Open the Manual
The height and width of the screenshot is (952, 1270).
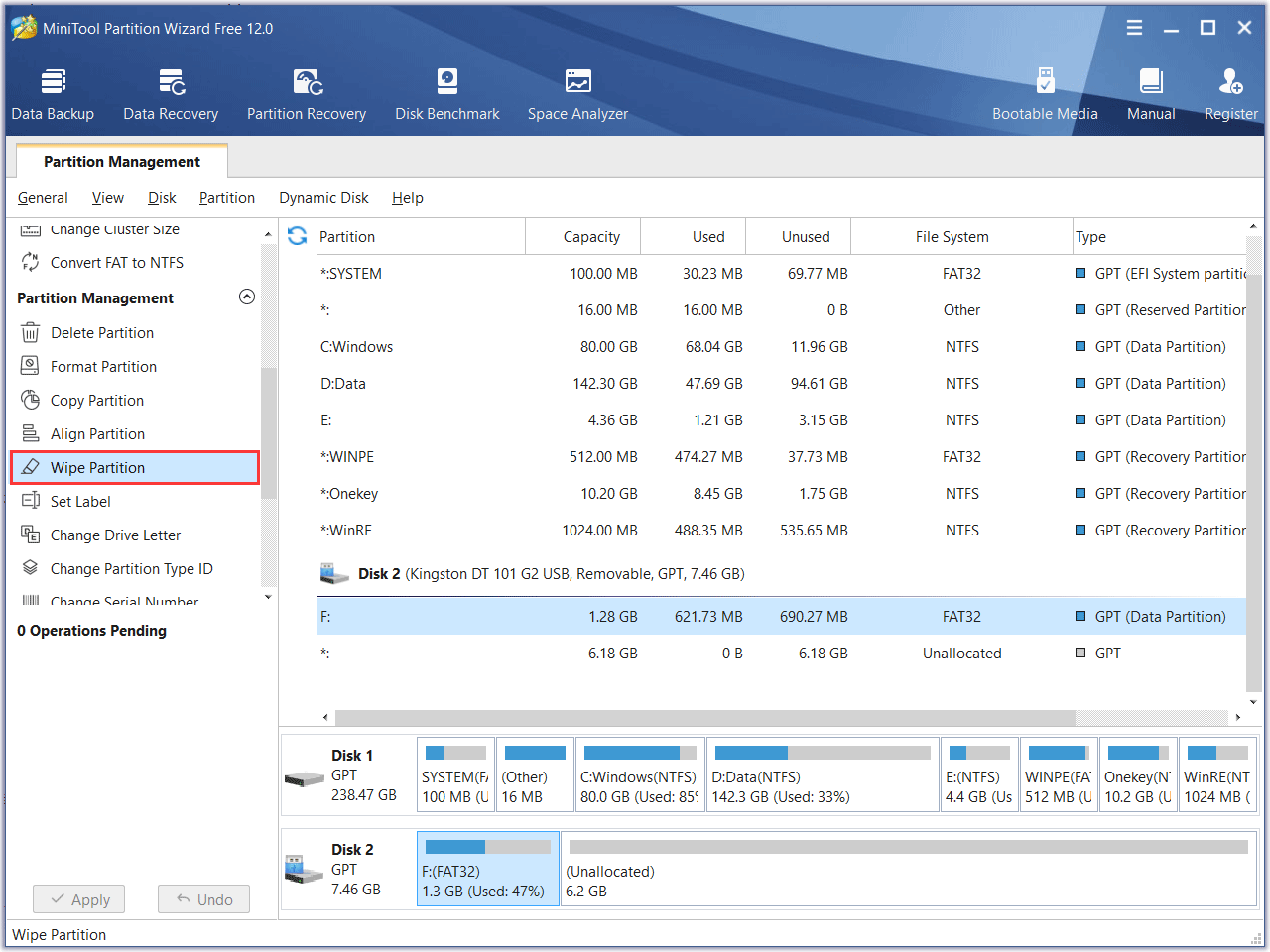pyautogui.click(x=1151, y=95)
